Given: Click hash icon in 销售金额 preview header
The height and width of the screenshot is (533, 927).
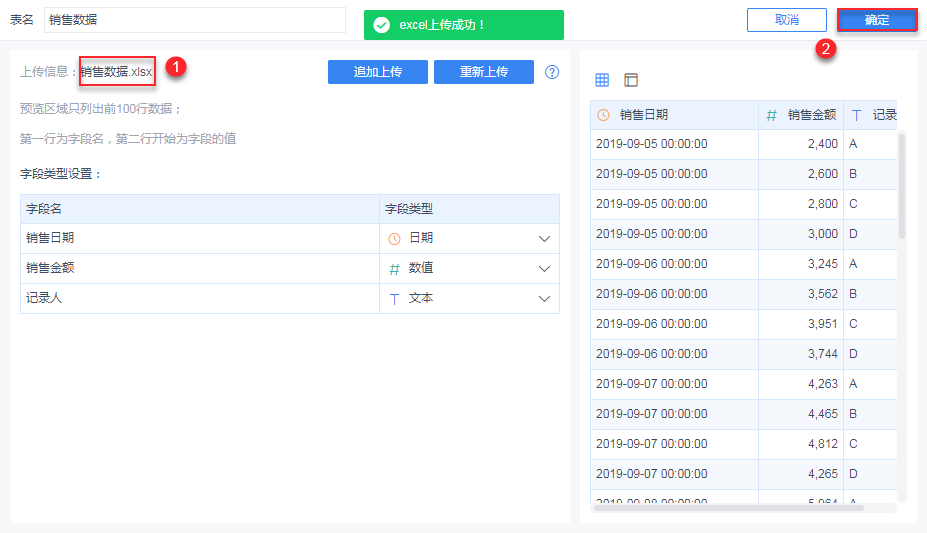Looking at the screenshot, I should click(771, 115).
